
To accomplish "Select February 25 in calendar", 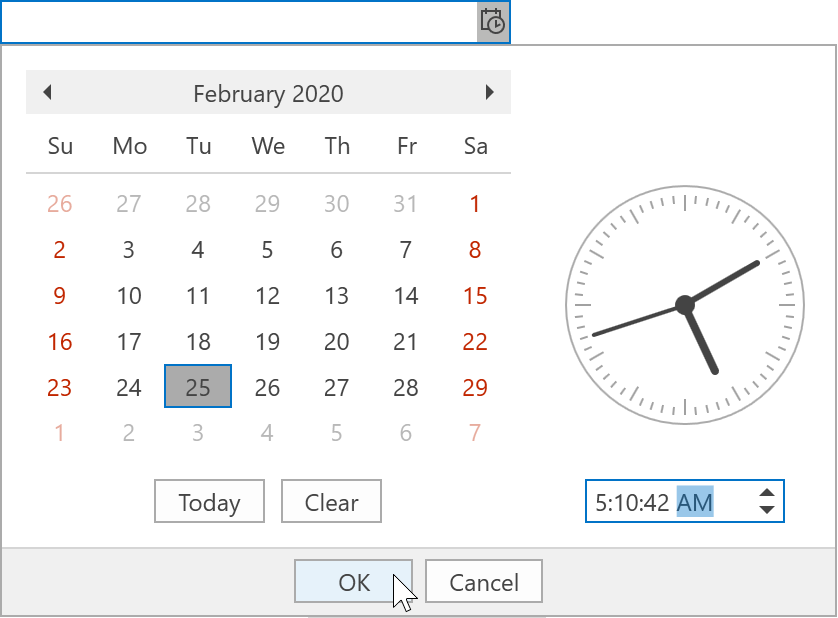I will point(198,387).
